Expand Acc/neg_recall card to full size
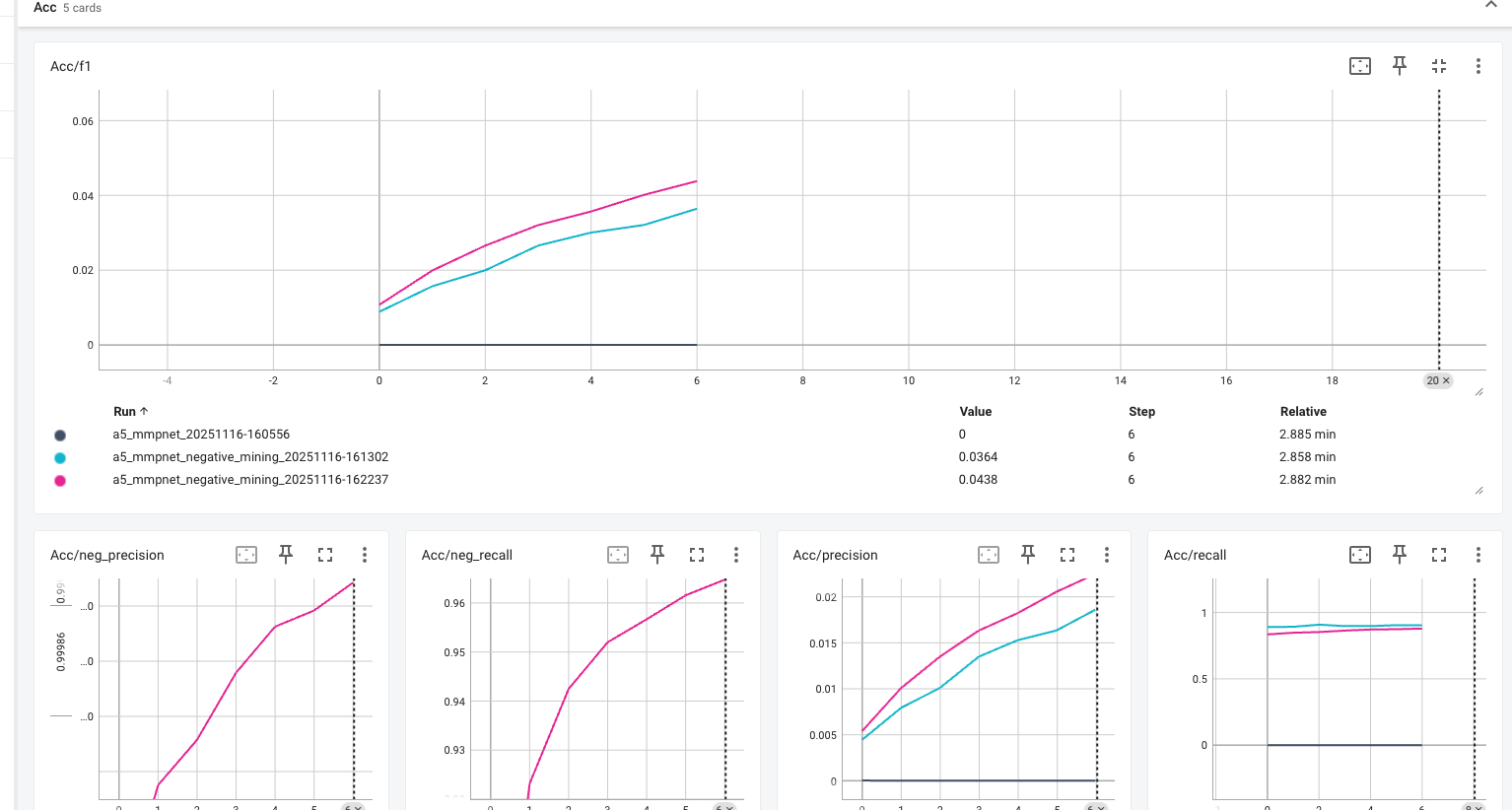Screen dimensions: 1512x810 coord(697,555)
